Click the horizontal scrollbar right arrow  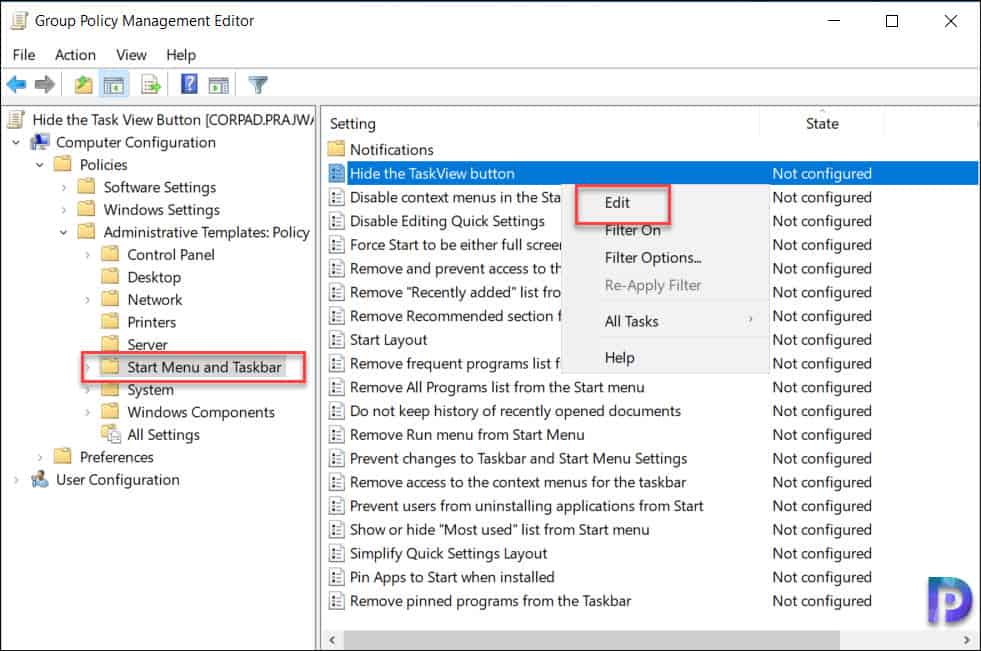pos(967,640)
